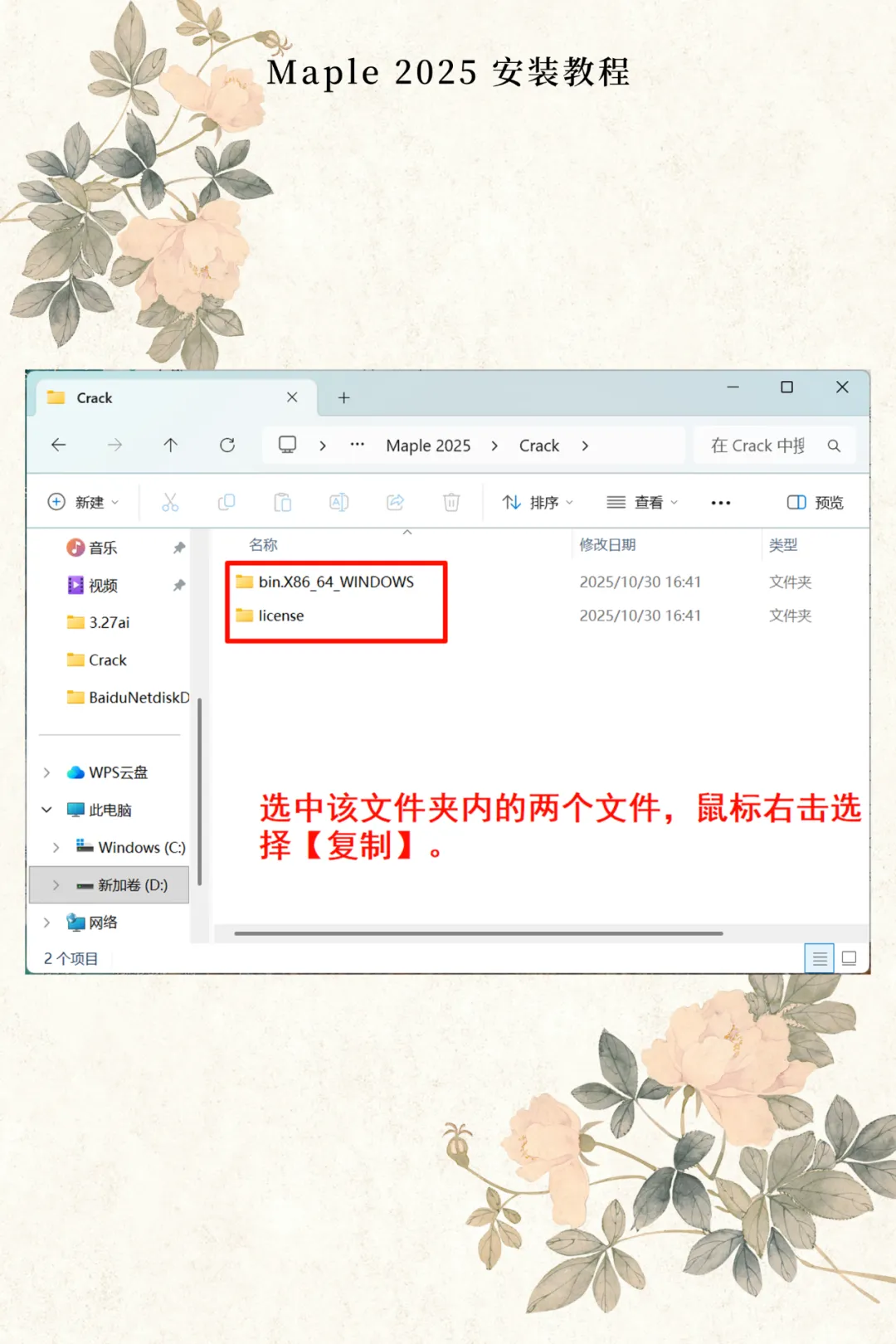Open the Crack sidebar folder

98,660
